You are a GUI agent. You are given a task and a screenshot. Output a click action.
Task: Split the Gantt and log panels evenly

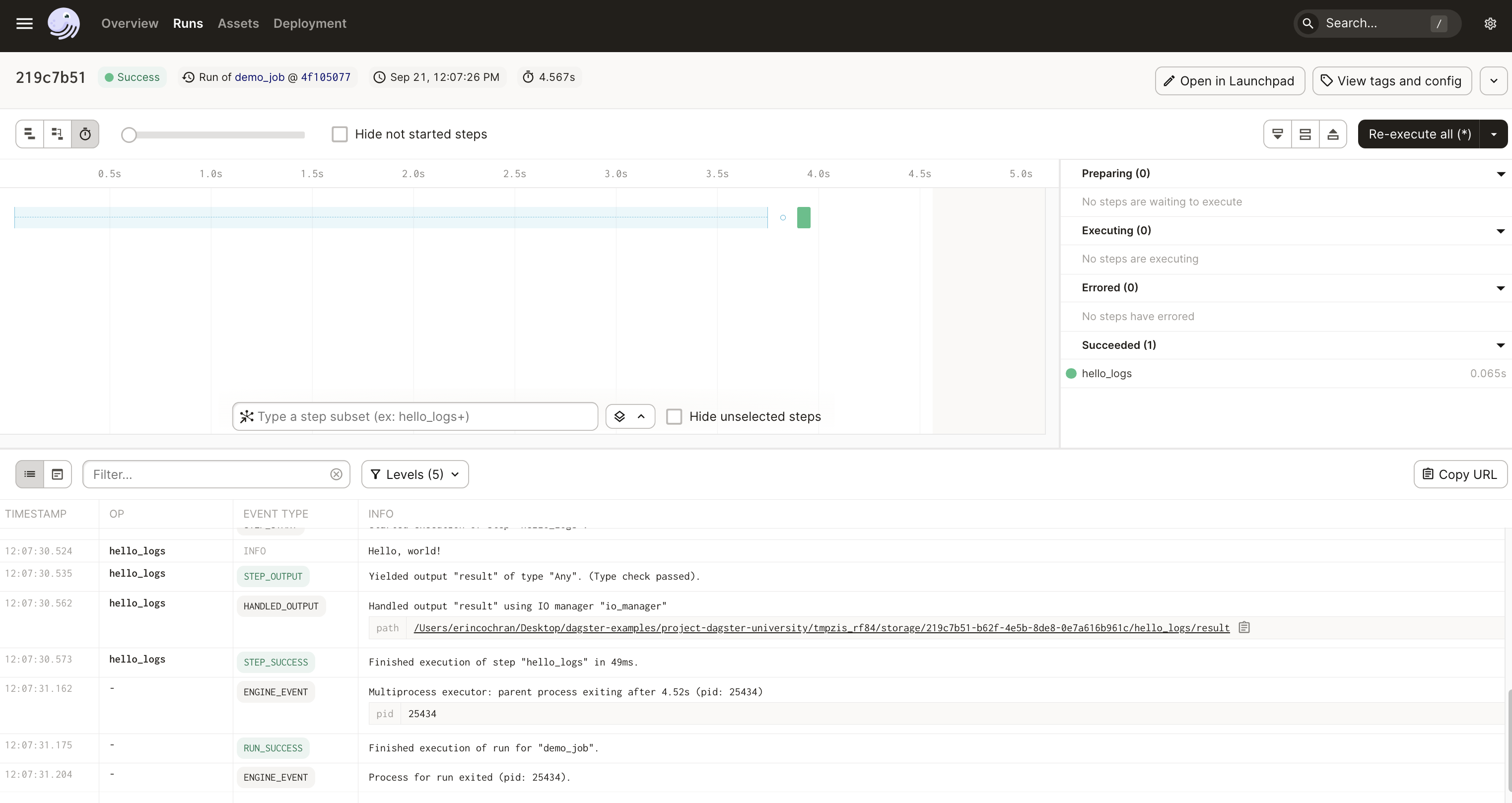[x=1306, y=134]
